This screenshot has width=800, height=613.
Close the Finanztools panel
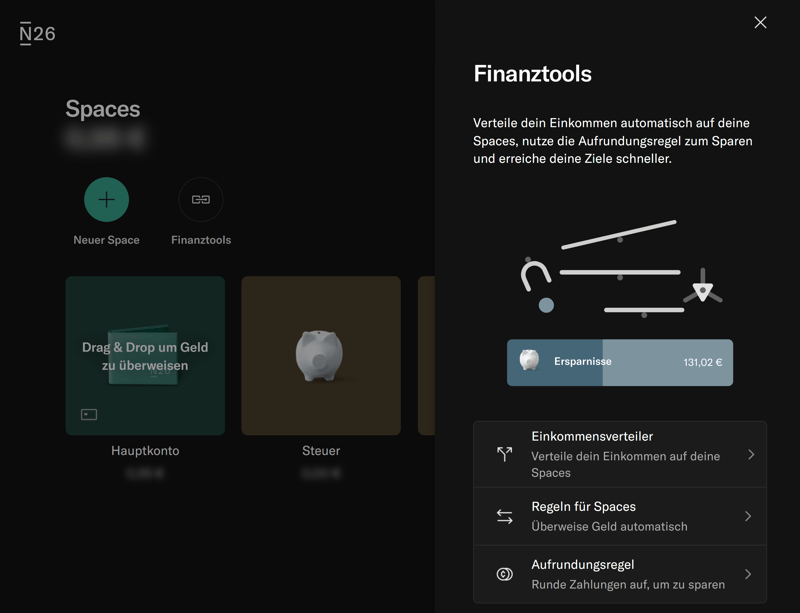pos(760,22)
